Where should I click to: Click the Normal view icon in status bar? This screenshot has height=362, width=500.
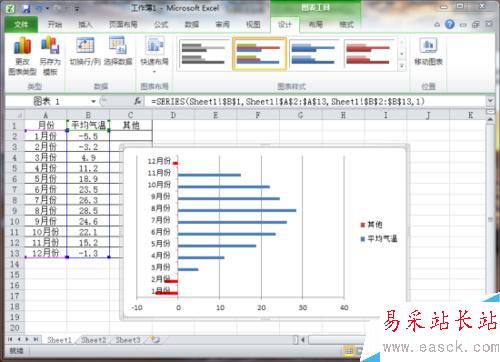[x=349, y=351]
